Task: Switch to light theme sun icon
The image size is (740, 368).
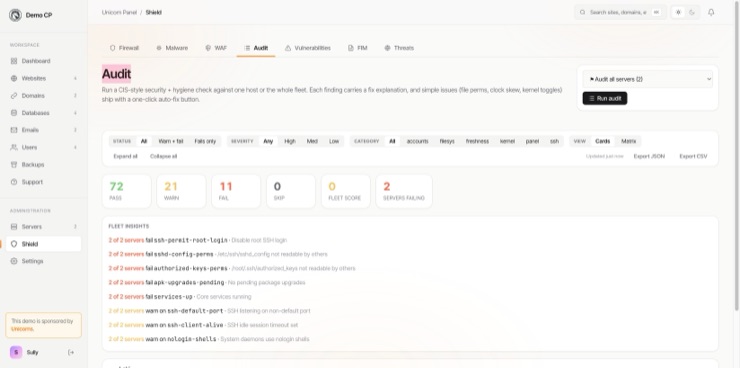Action: (678, 12)
